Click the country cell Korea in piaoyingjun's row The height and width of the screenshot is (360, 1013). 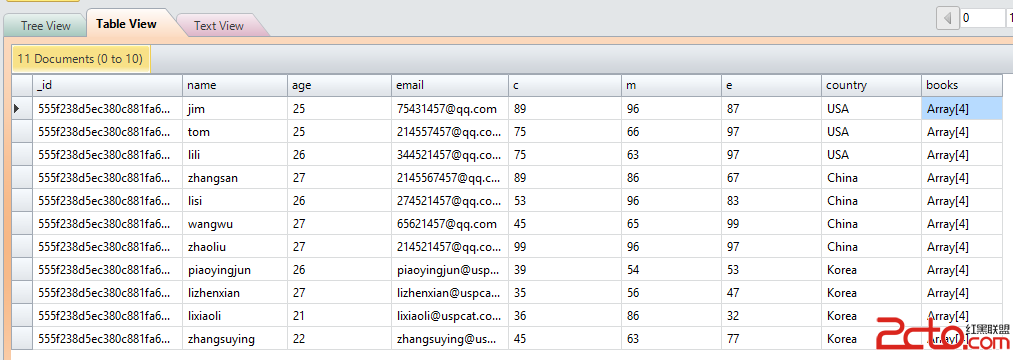(872, 270)
